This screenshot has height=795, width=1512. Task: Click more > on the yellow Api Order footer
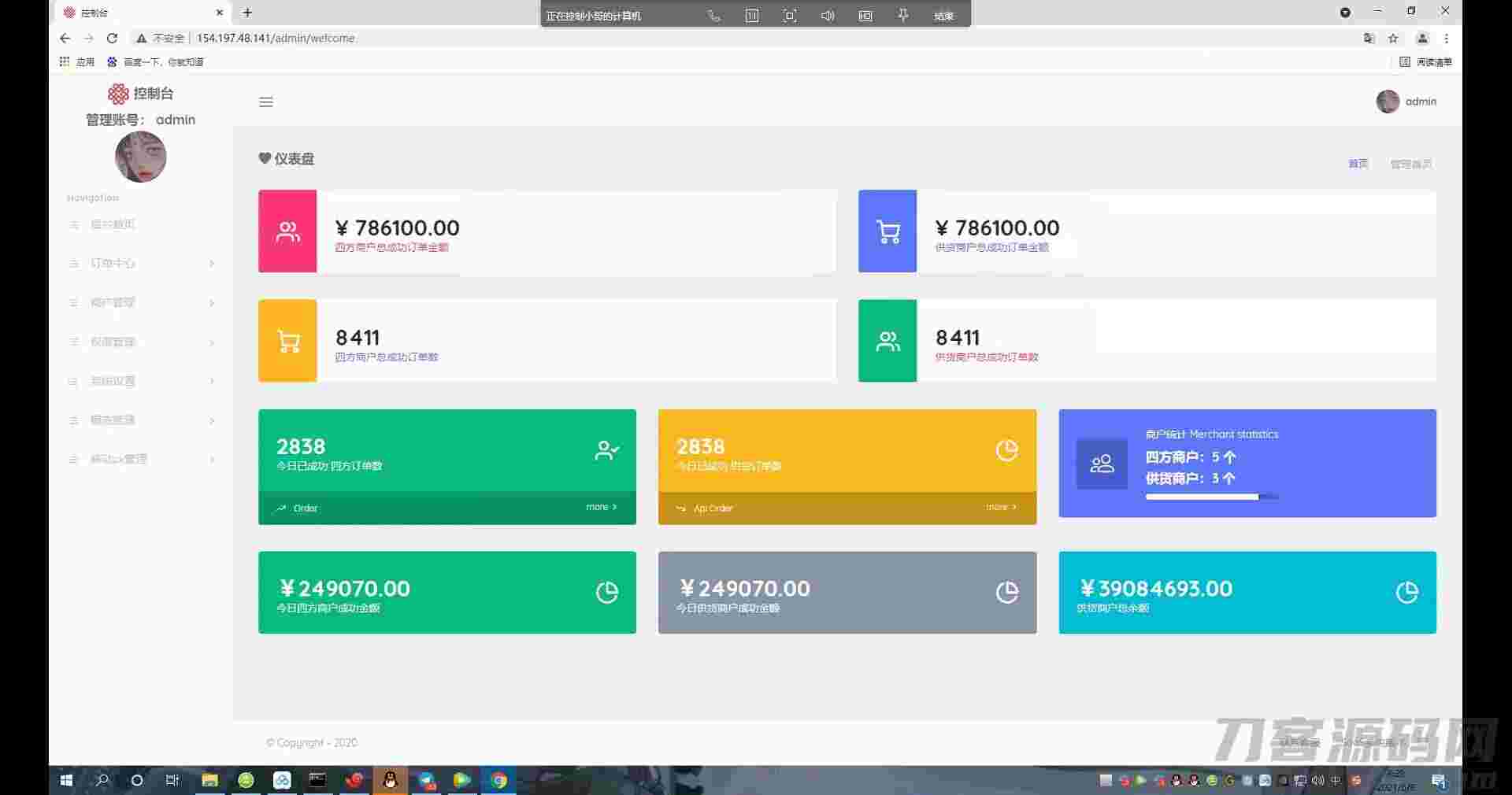(1002, 507)
